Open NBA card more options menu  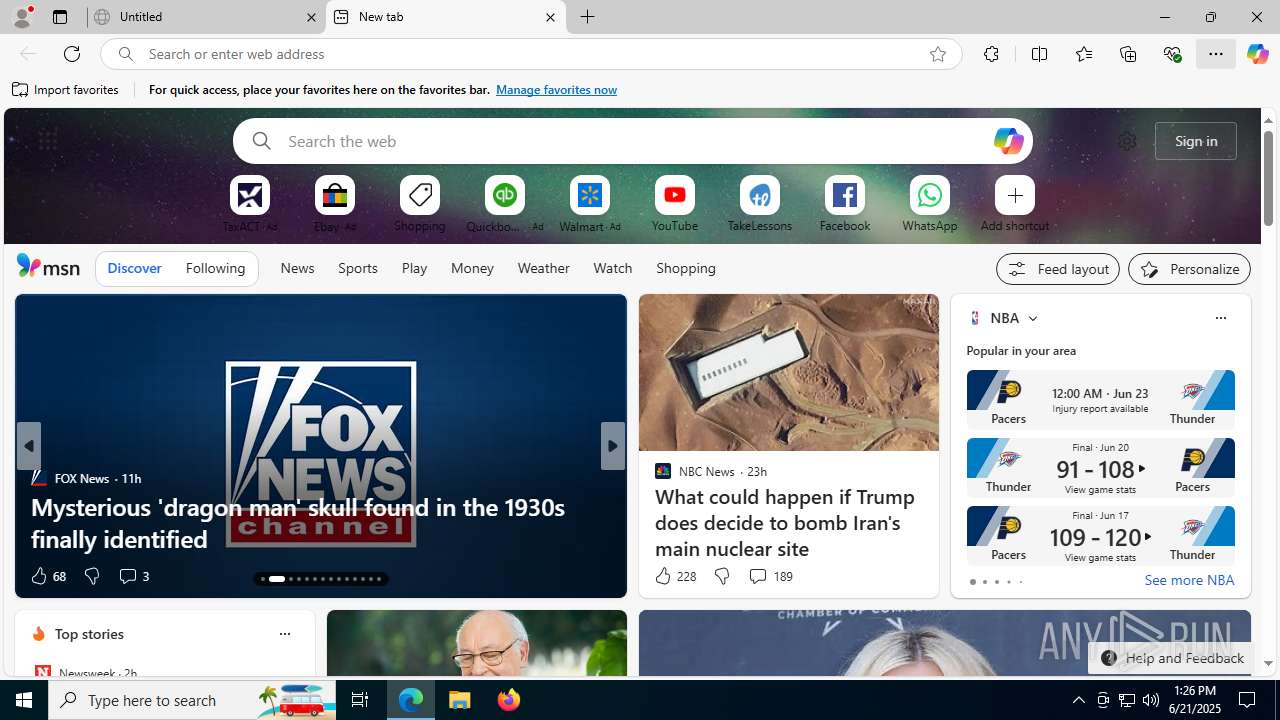point(1220,318)
